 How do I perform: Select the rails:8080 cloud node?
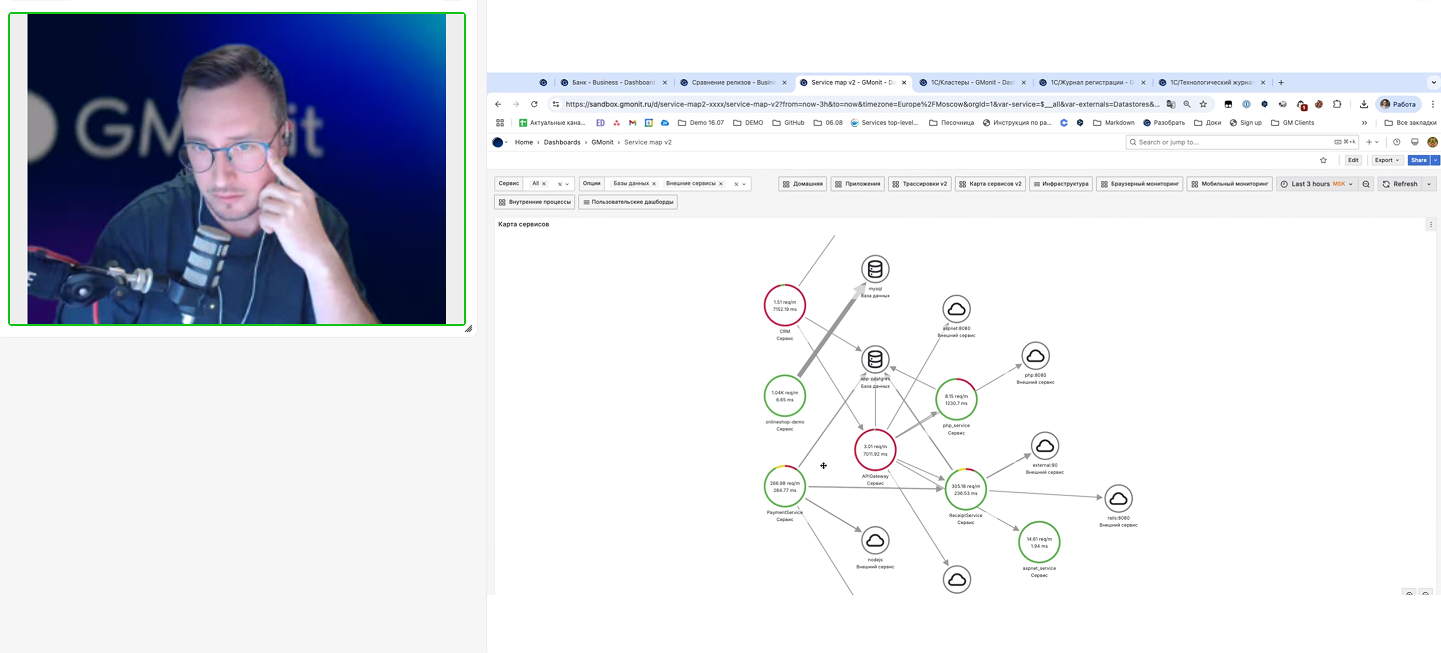(x=1117, y=499)
